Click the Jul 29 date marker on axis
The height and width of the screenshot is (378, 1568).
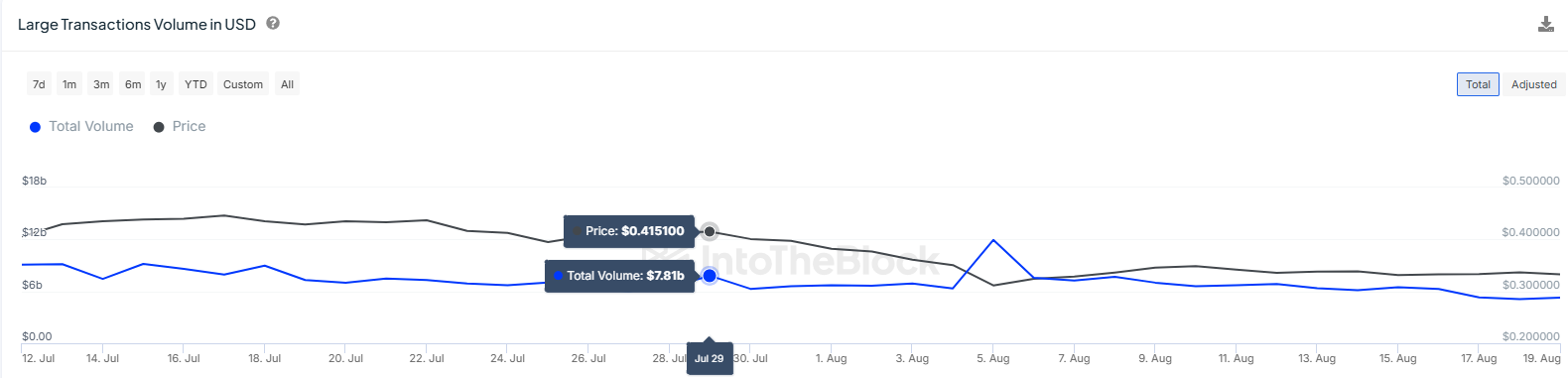pos(710,358)
